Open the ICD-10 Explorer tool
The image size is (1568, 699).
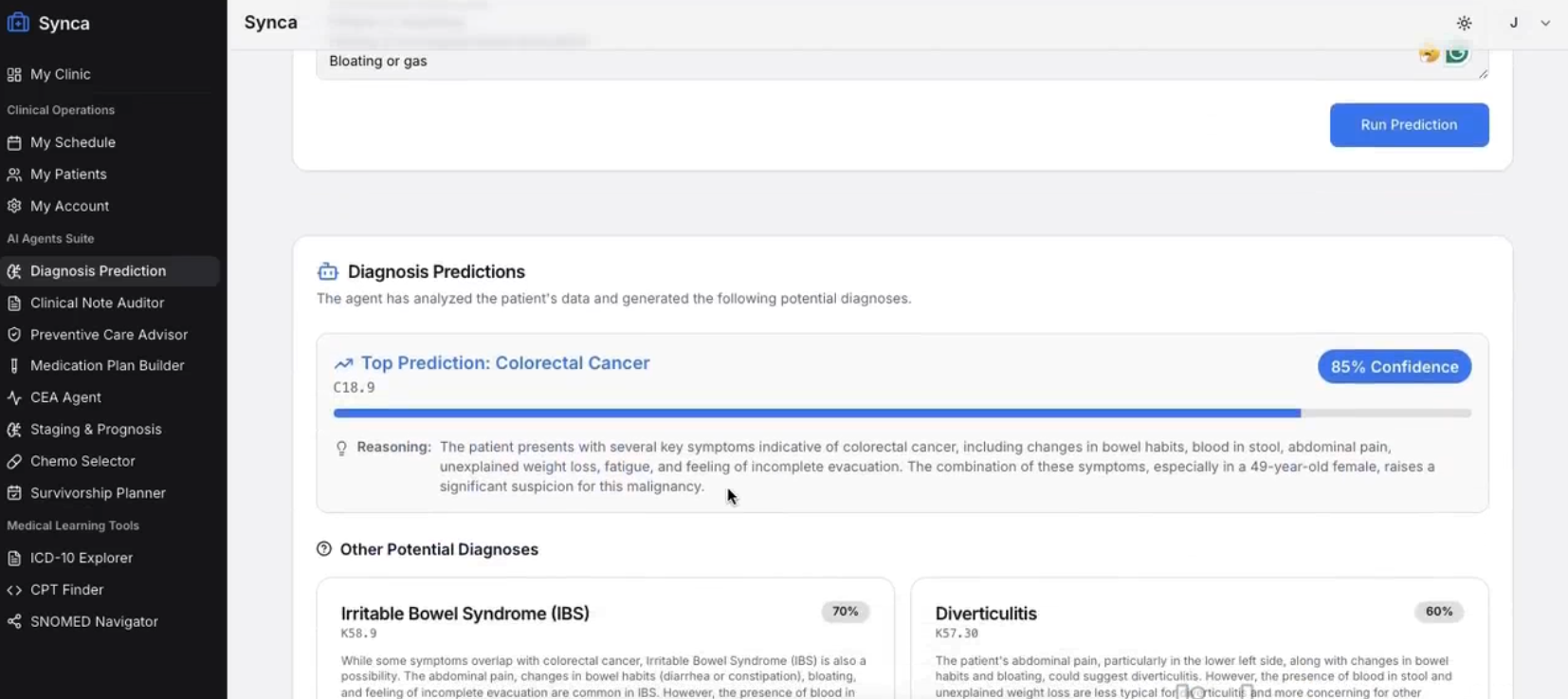click(x=81, y=558)
